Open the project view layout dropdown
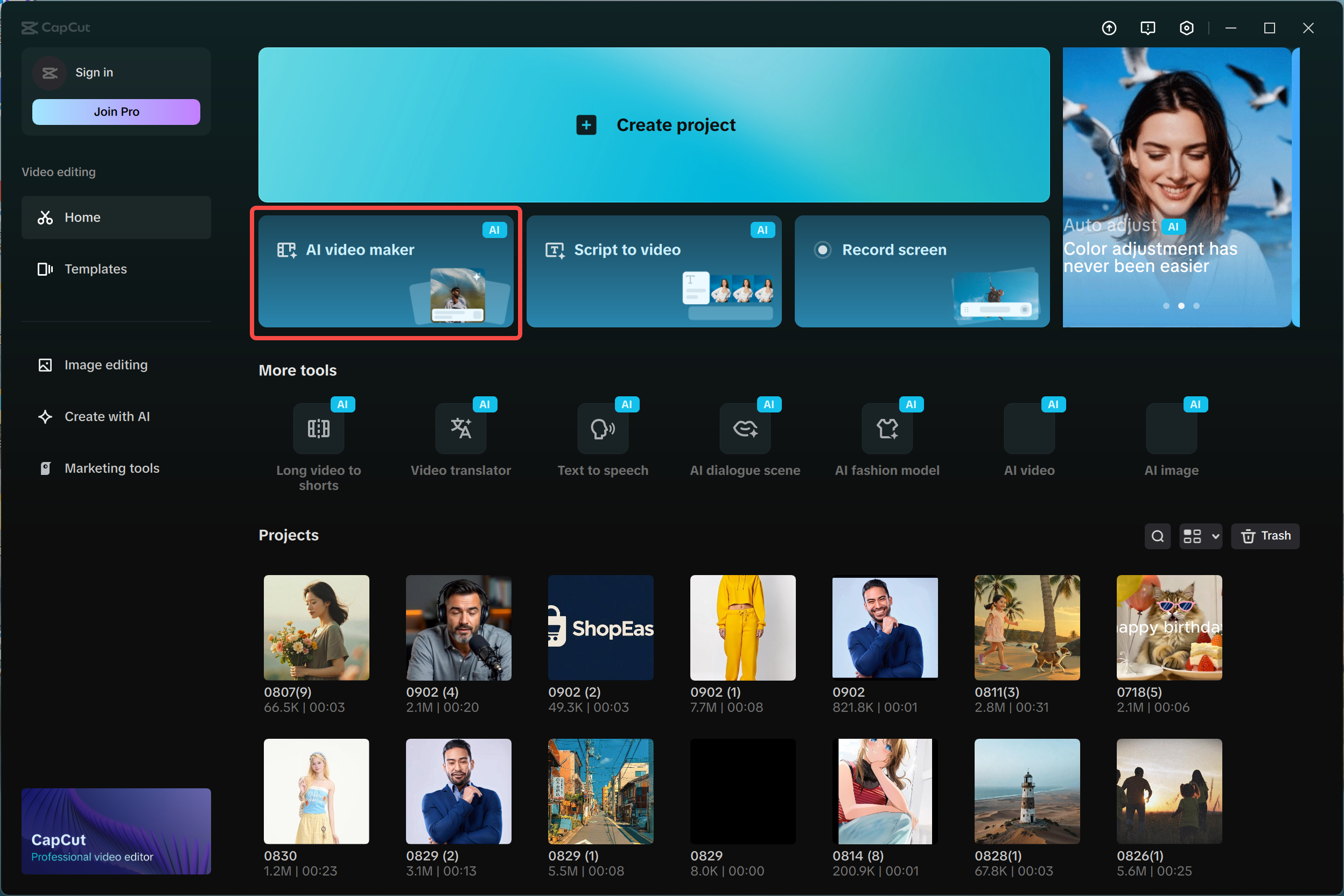This screenshot has width=1344, height=896. (1200, 536)
